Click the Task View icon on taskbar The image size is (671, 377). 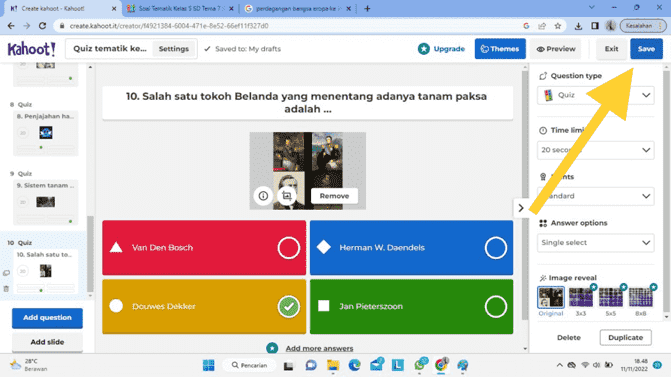(288, 366)
